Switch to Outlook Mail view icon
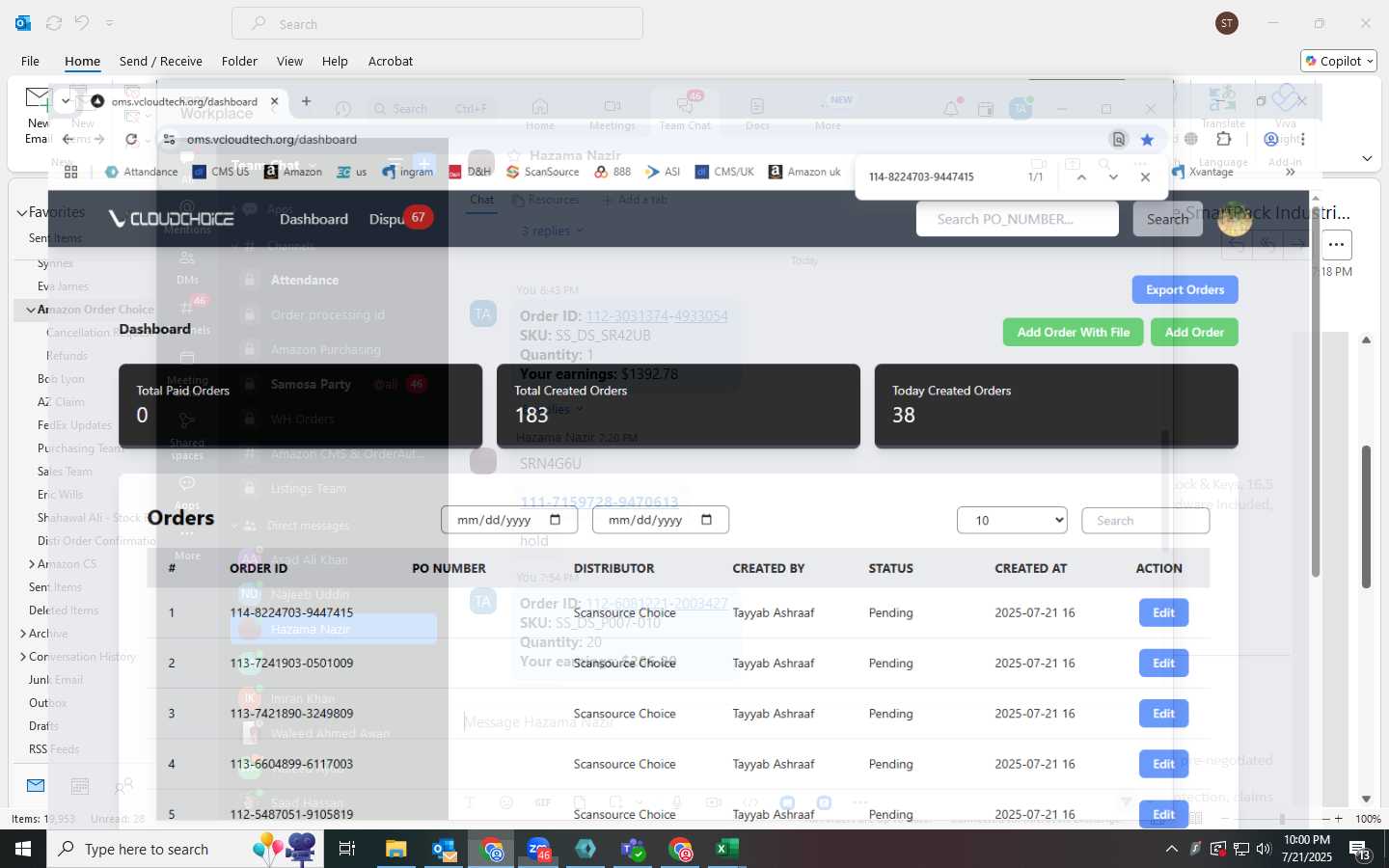The image size is (1389, 868). (x=36, y=786)
